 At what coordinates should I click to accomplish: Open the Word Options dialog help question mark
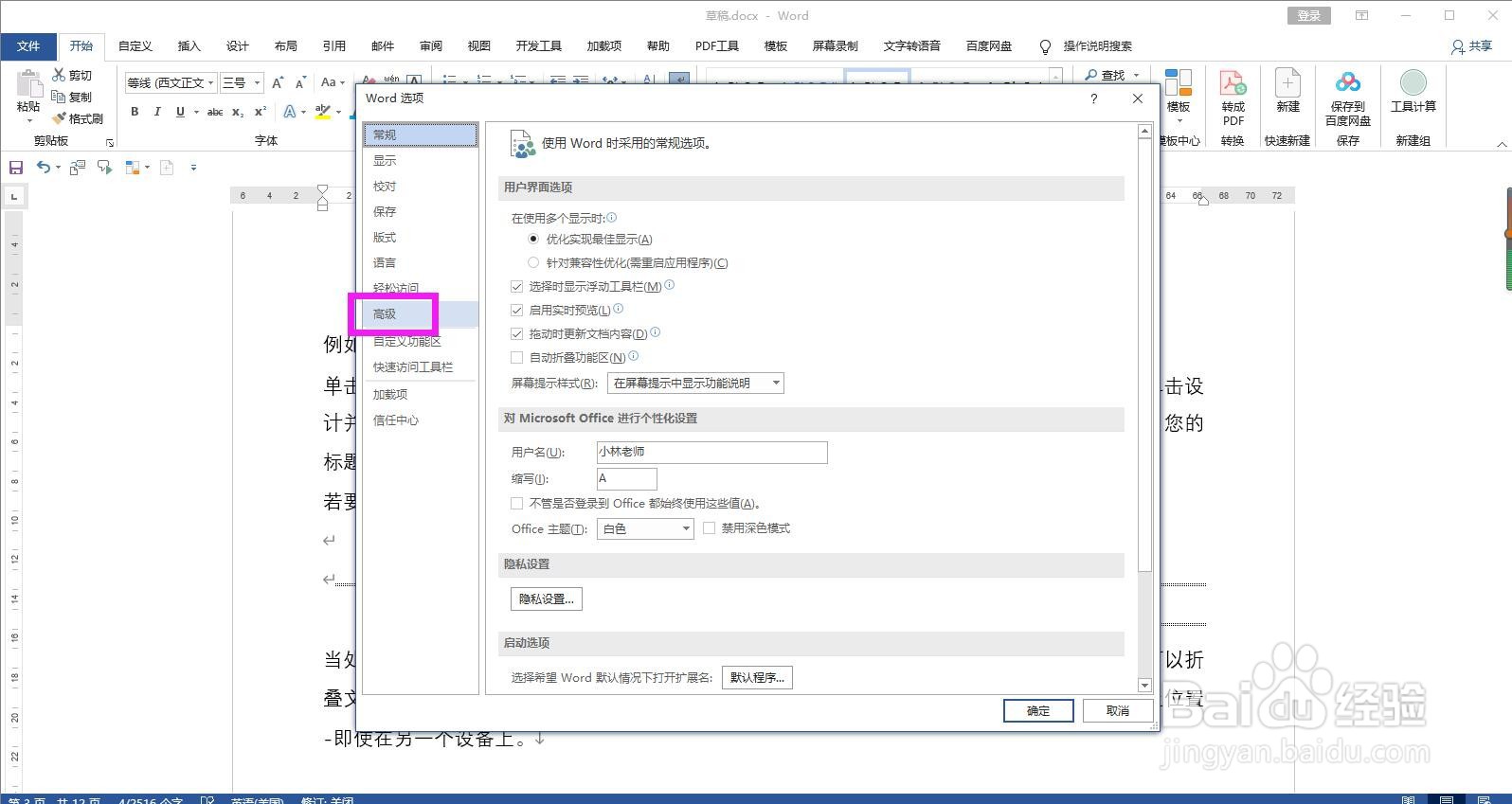(x=1093, y=98)
